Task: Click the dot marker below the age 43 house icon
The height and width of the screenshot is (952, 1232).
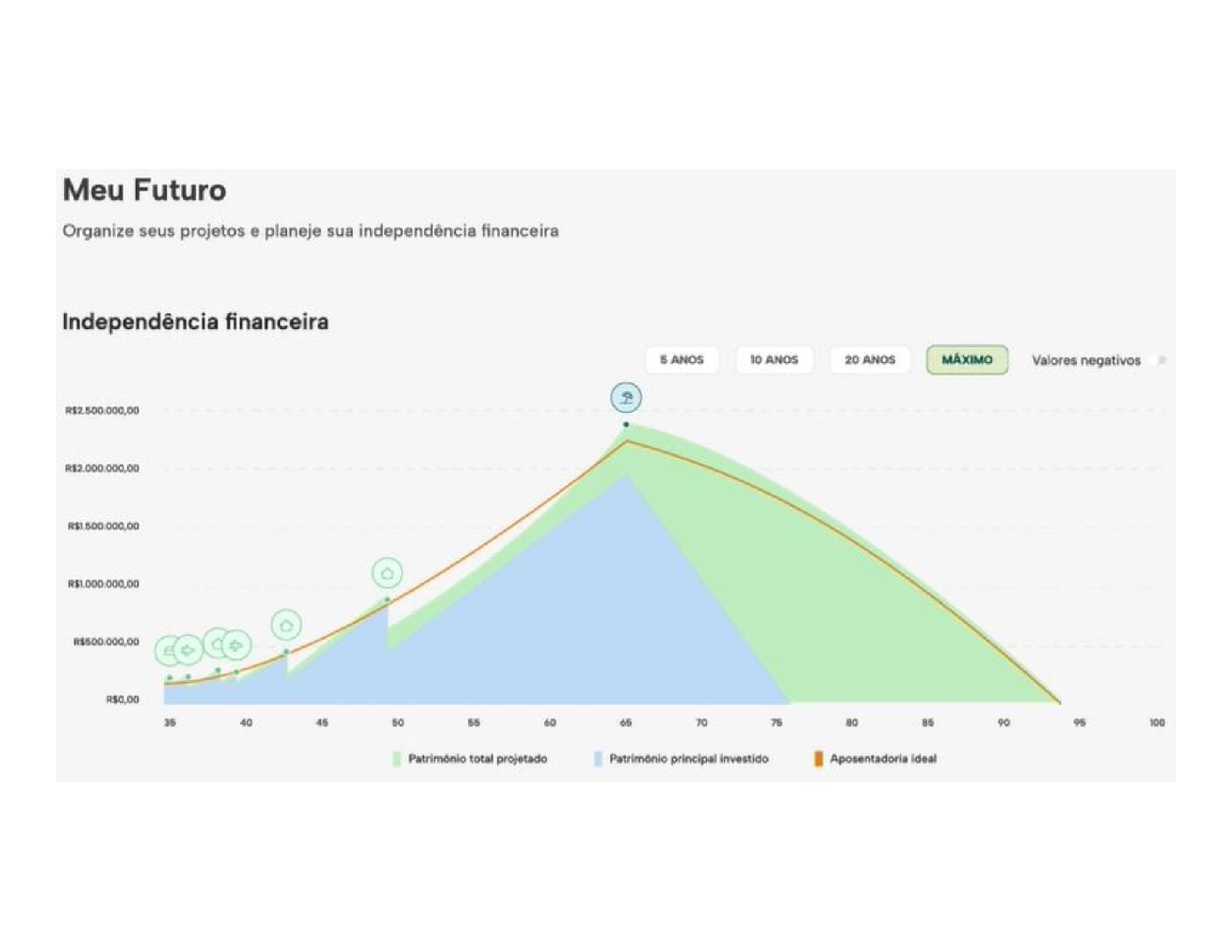Action: [286, 652]
